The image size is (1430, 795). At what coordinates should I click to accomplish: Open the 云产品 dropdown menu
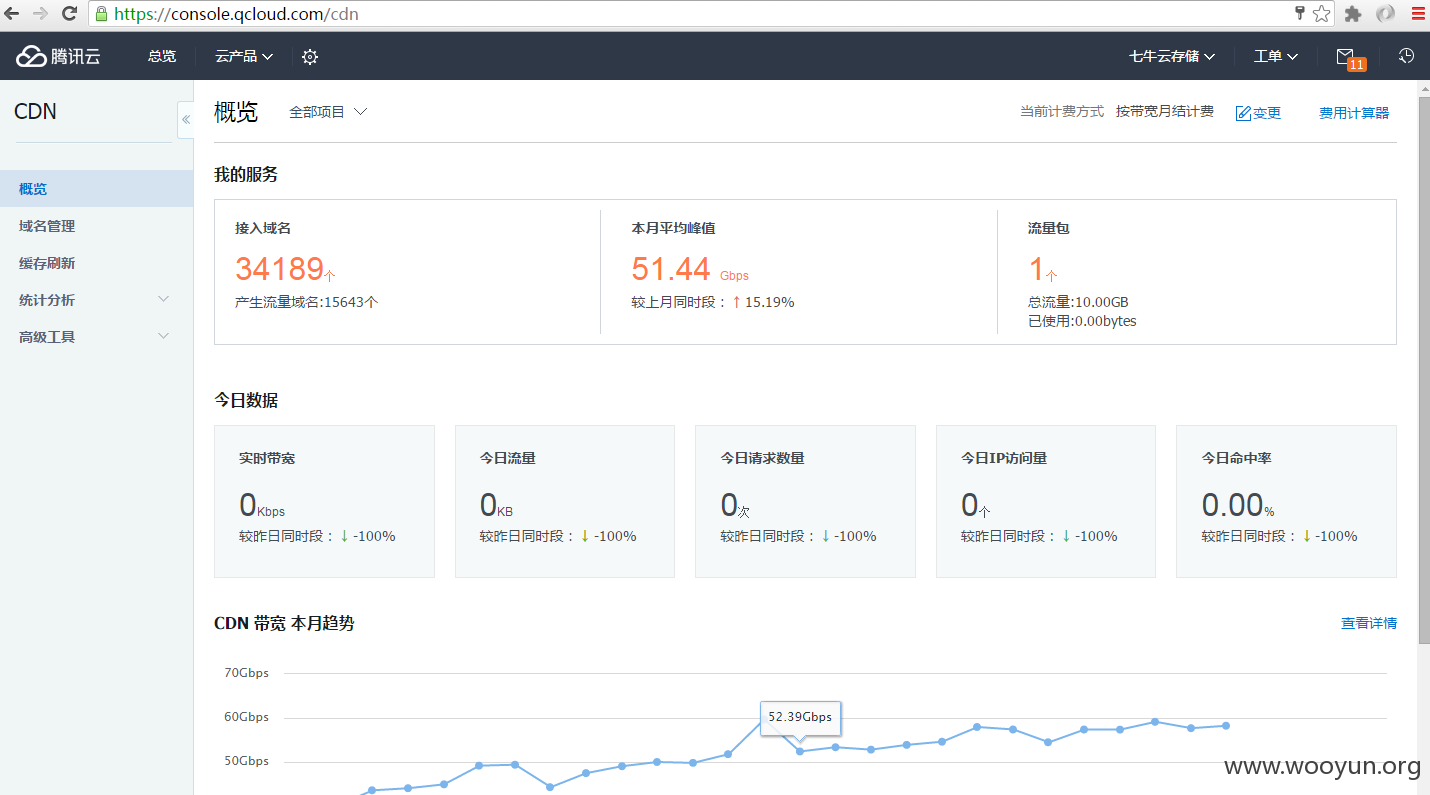click(x=244, y=56)
